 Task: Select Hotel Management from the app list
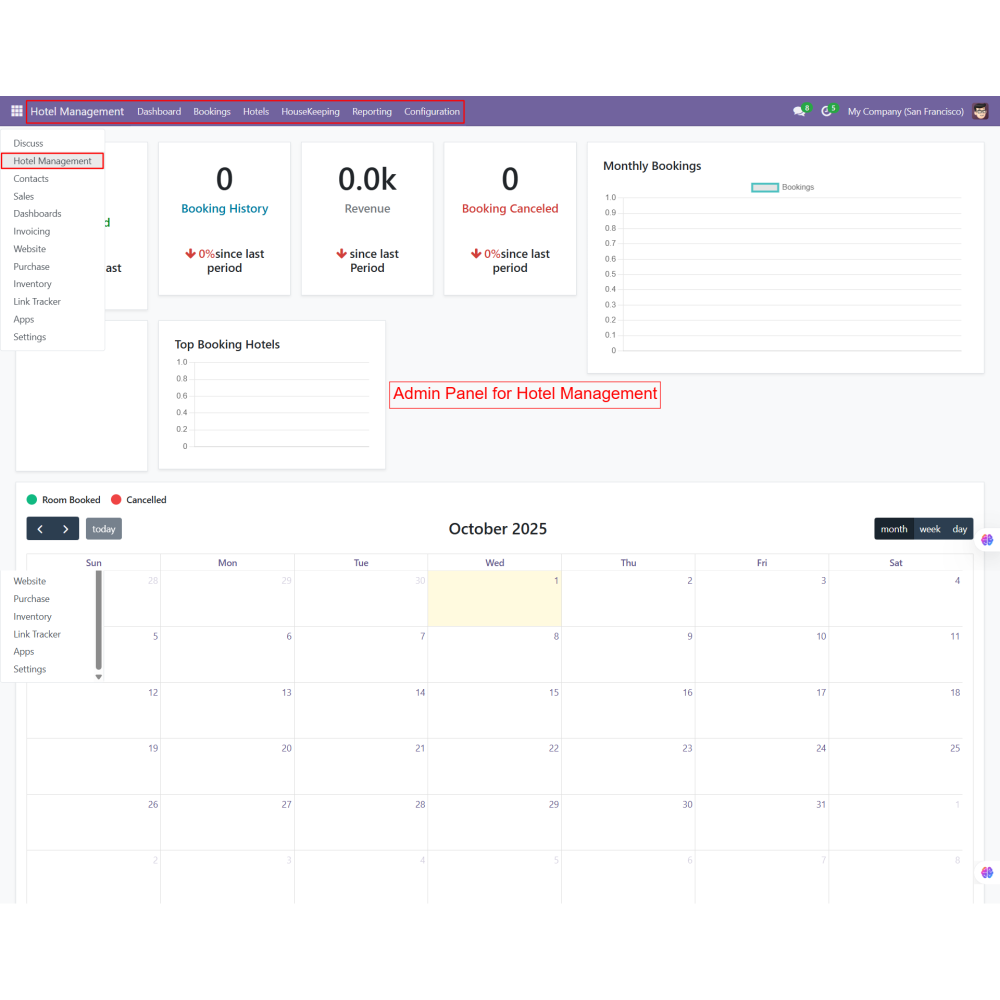[x=52, y=161]
